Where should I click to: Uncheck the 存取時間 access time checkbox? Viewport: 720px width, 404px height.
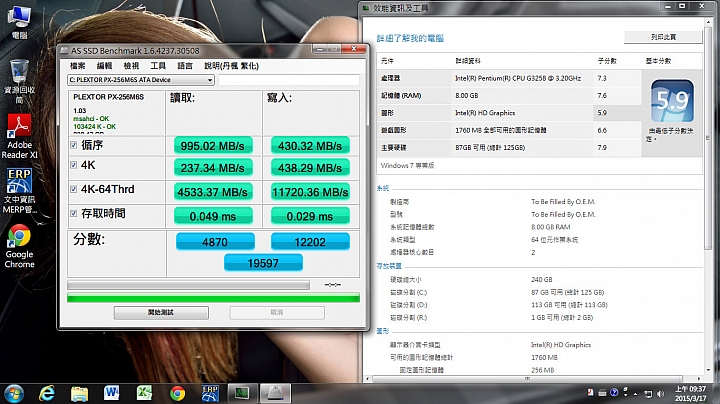[x=73, y=213]
